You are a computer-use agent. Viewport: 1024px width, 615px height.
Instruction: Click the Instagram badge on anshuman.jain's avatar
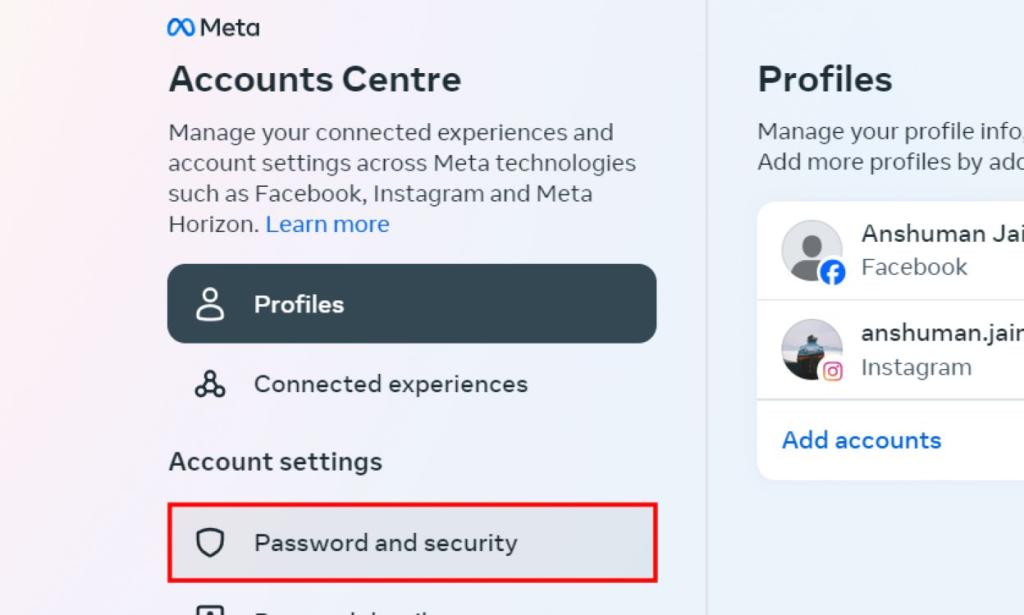(832, 370)
